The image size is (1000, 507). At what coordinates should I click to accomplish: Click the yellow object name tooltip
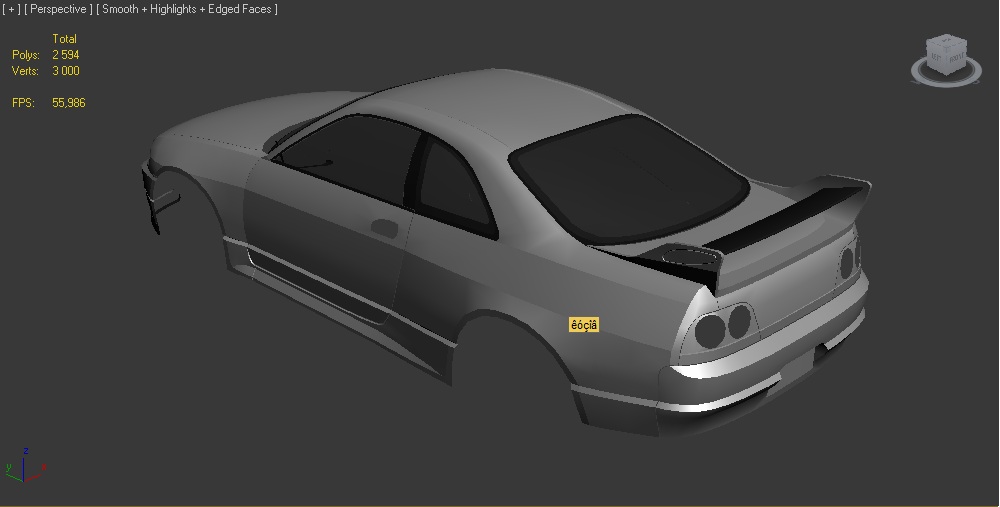[583, 325]
